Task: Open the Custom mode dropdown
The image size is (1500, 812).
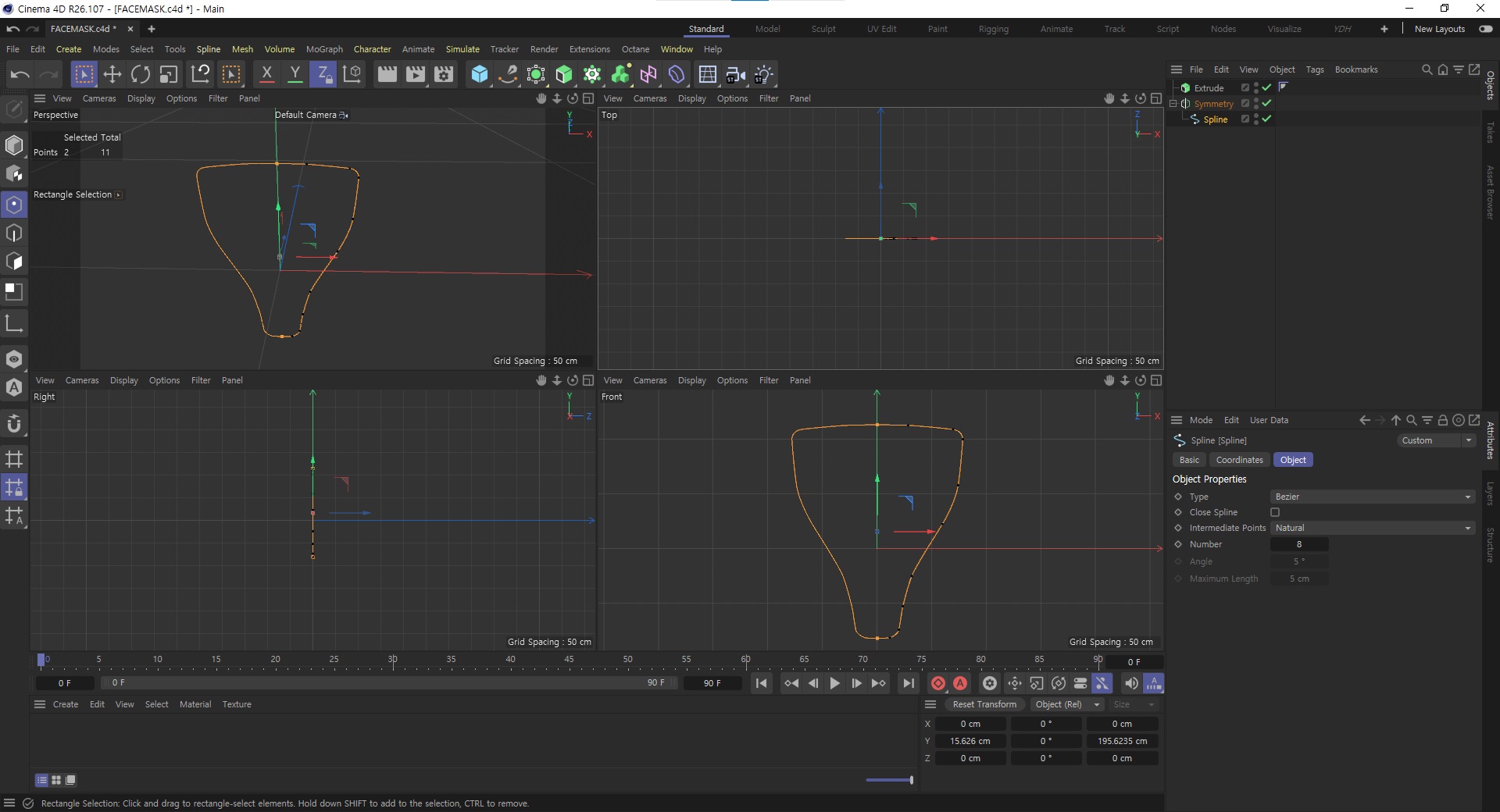Action: pos(1435,440)
